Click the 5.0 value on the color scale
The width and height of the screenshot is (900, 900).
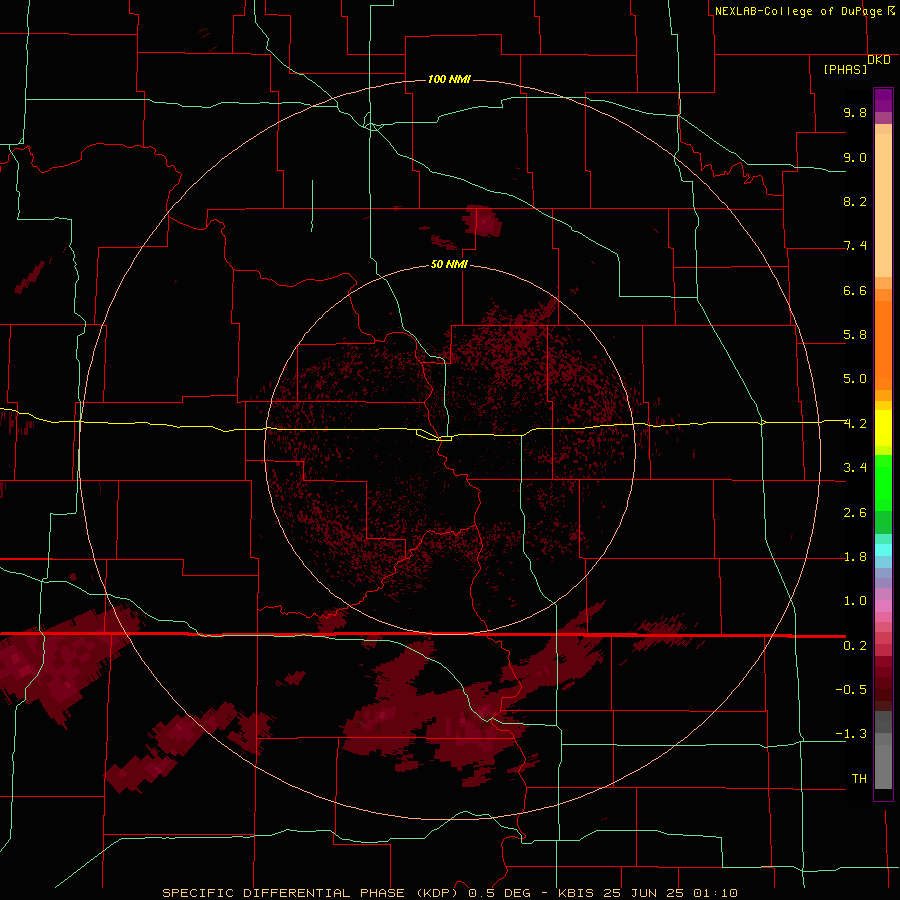855,379
